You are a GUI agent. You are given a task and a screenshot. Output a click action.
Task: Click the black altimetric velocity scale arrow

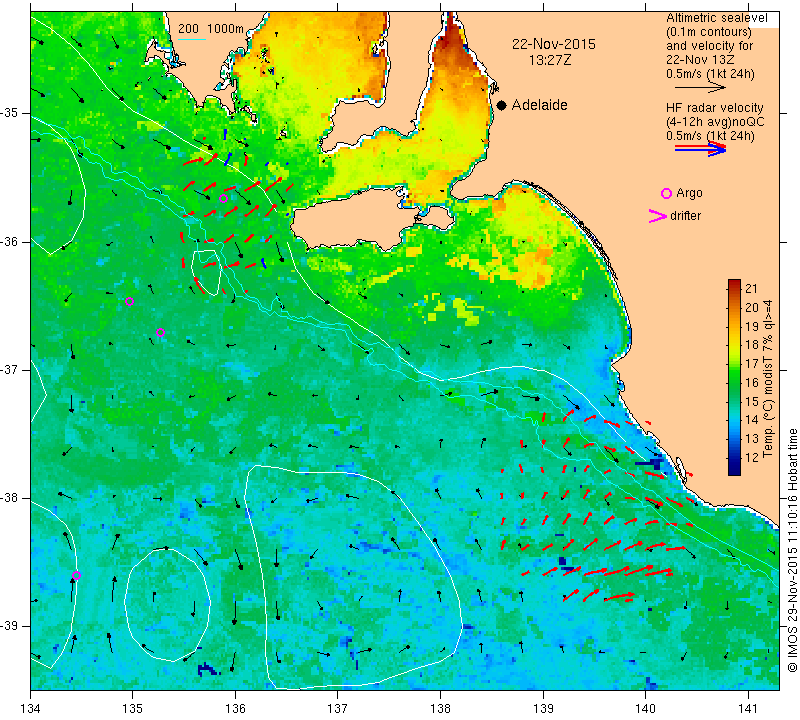(700, 88)
